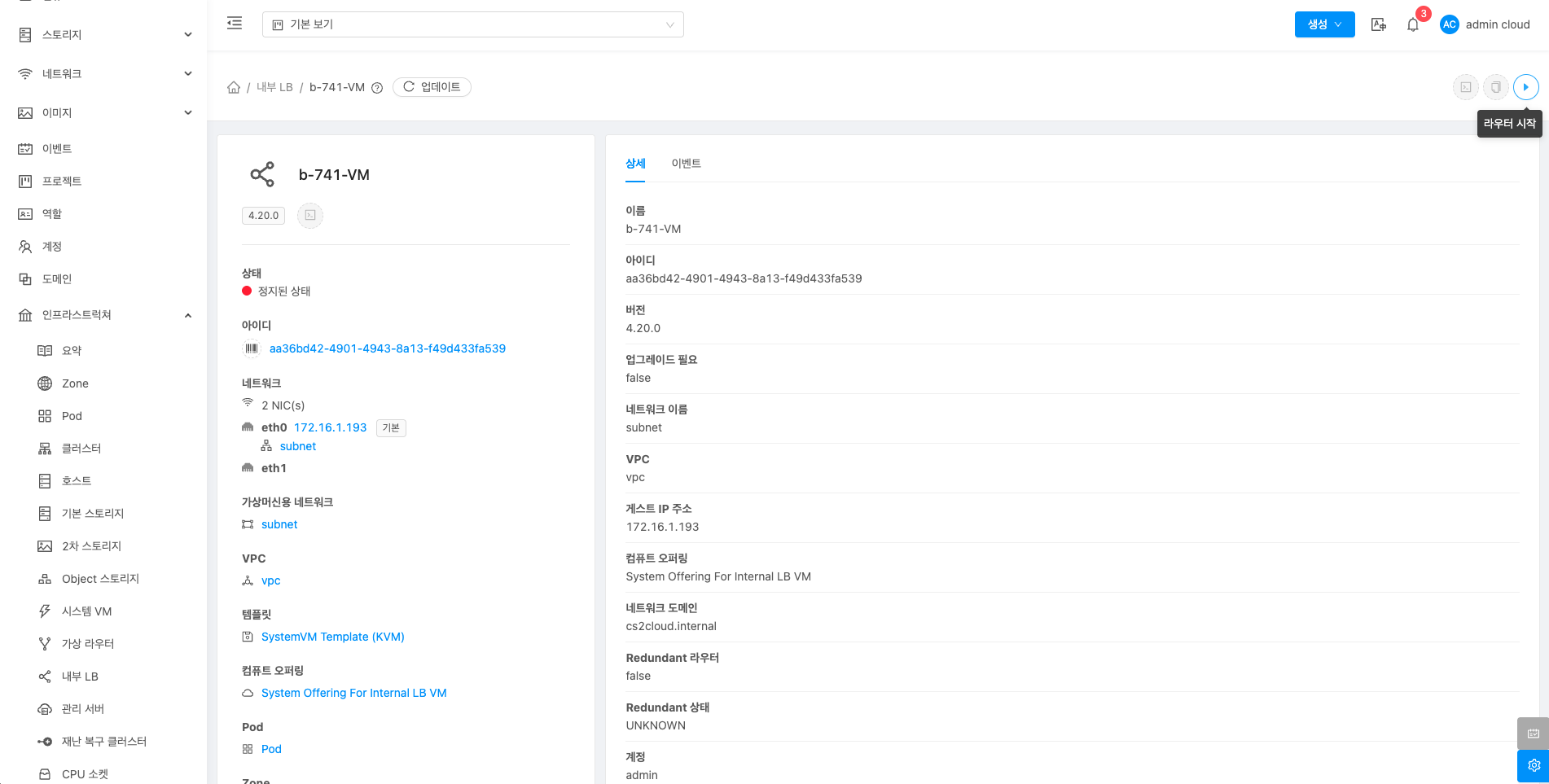Click the barcode icon next to ID
The image size is (1549, 784).
click(252, 348)
